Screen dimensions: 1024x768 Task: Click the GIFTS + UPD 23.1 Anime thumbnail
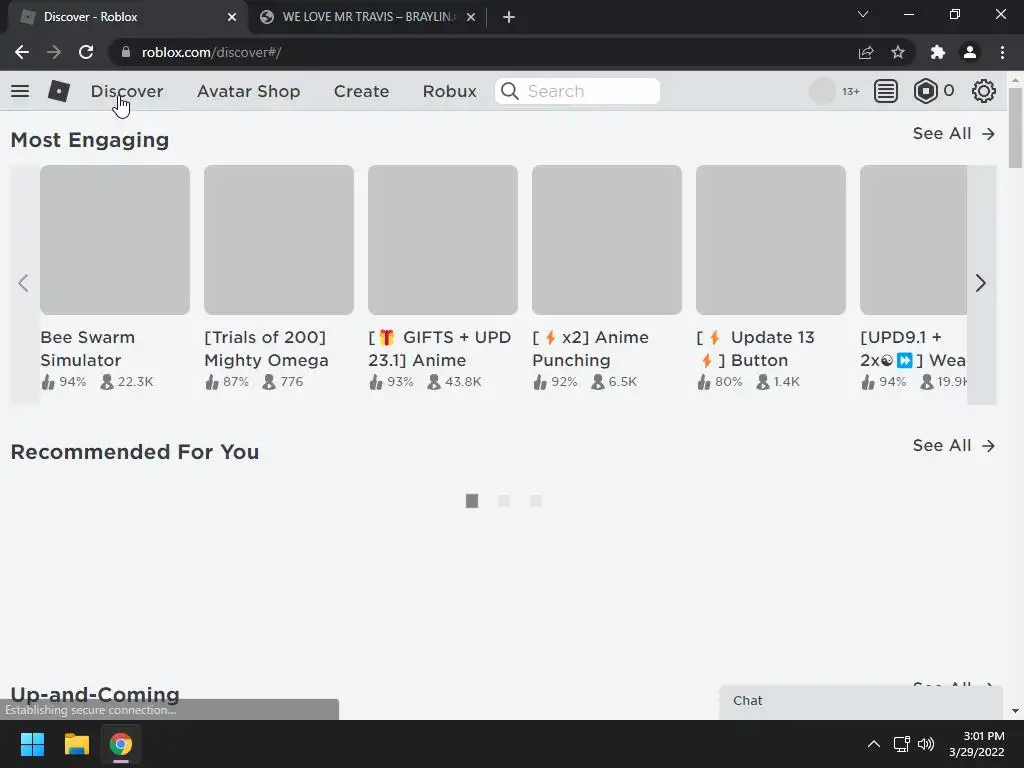point(443,240)
